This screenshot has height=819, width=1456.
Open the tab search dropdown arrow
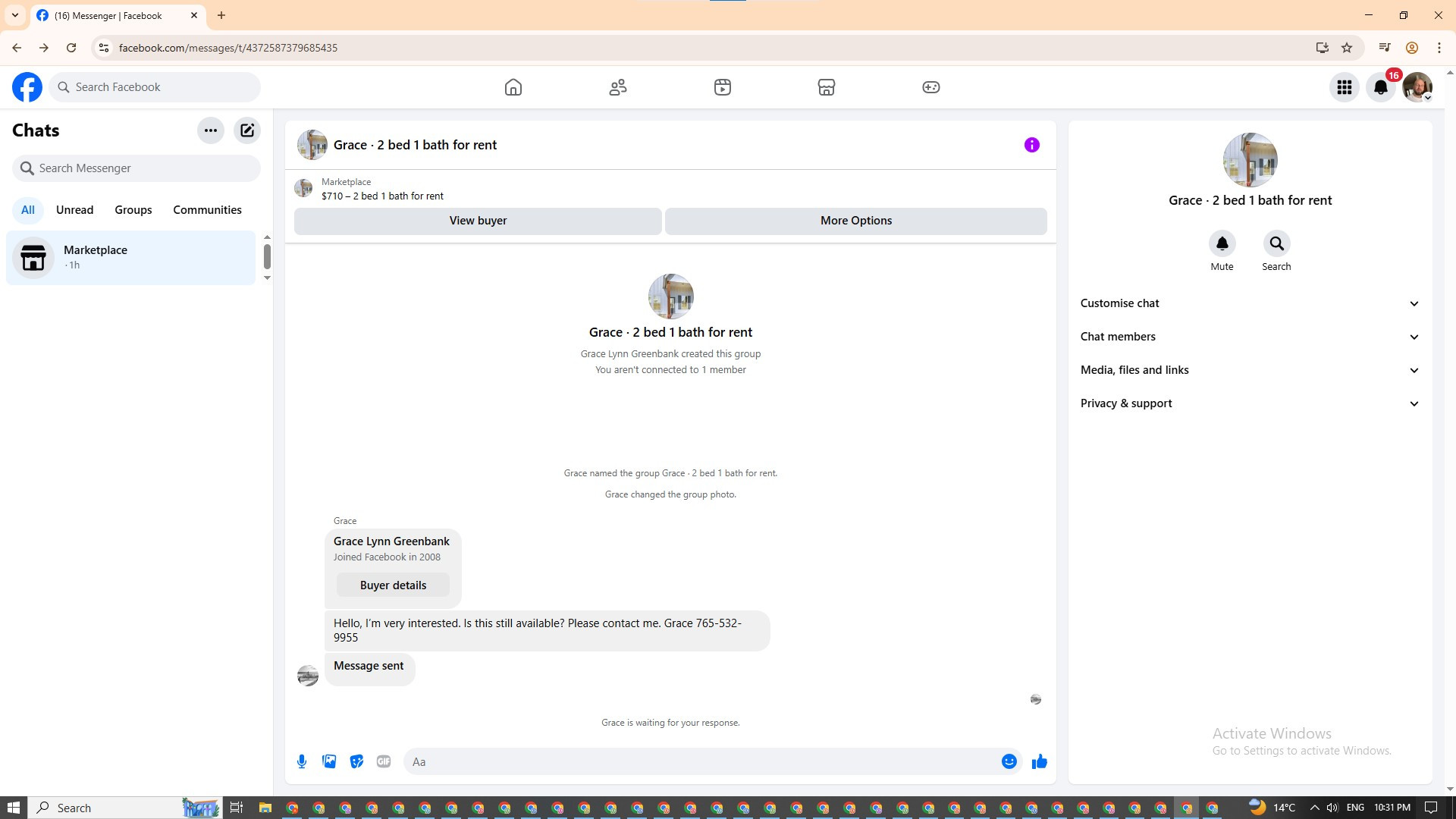15,15
